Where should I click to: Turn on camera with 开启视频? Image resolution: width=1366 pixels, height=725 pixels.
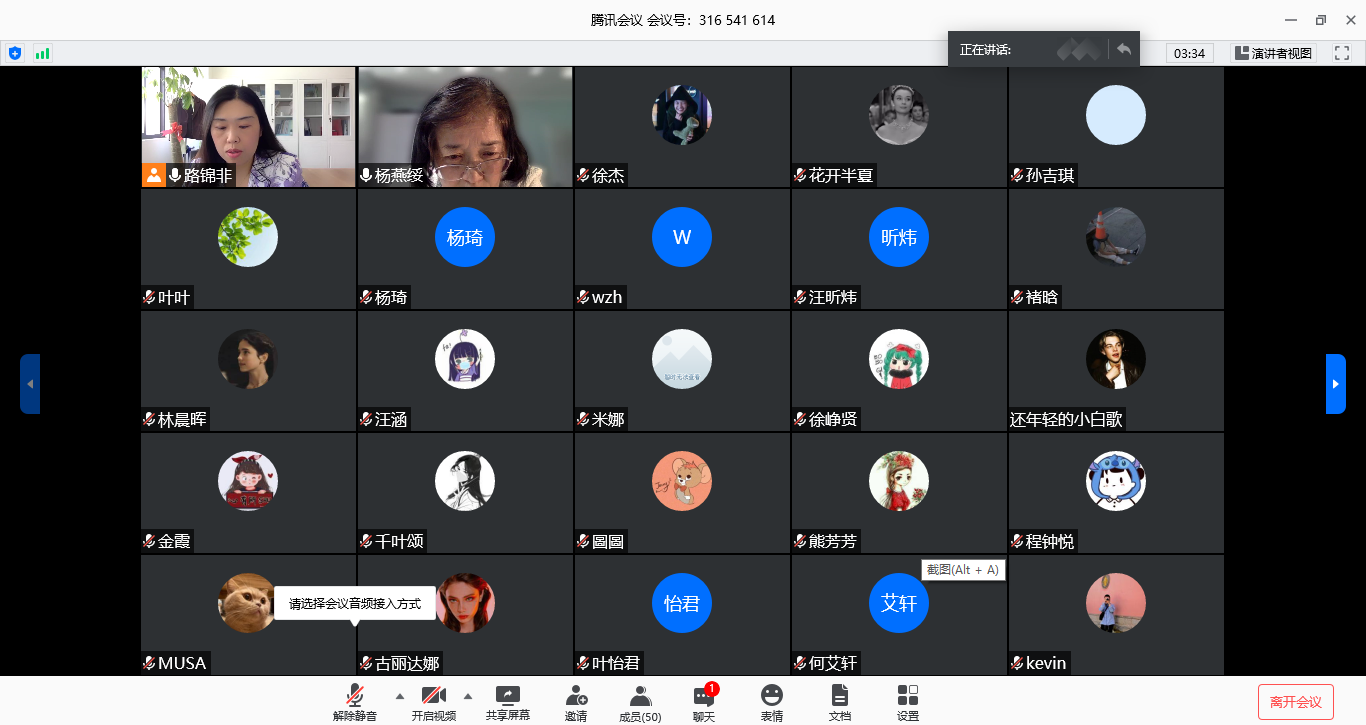434,702
